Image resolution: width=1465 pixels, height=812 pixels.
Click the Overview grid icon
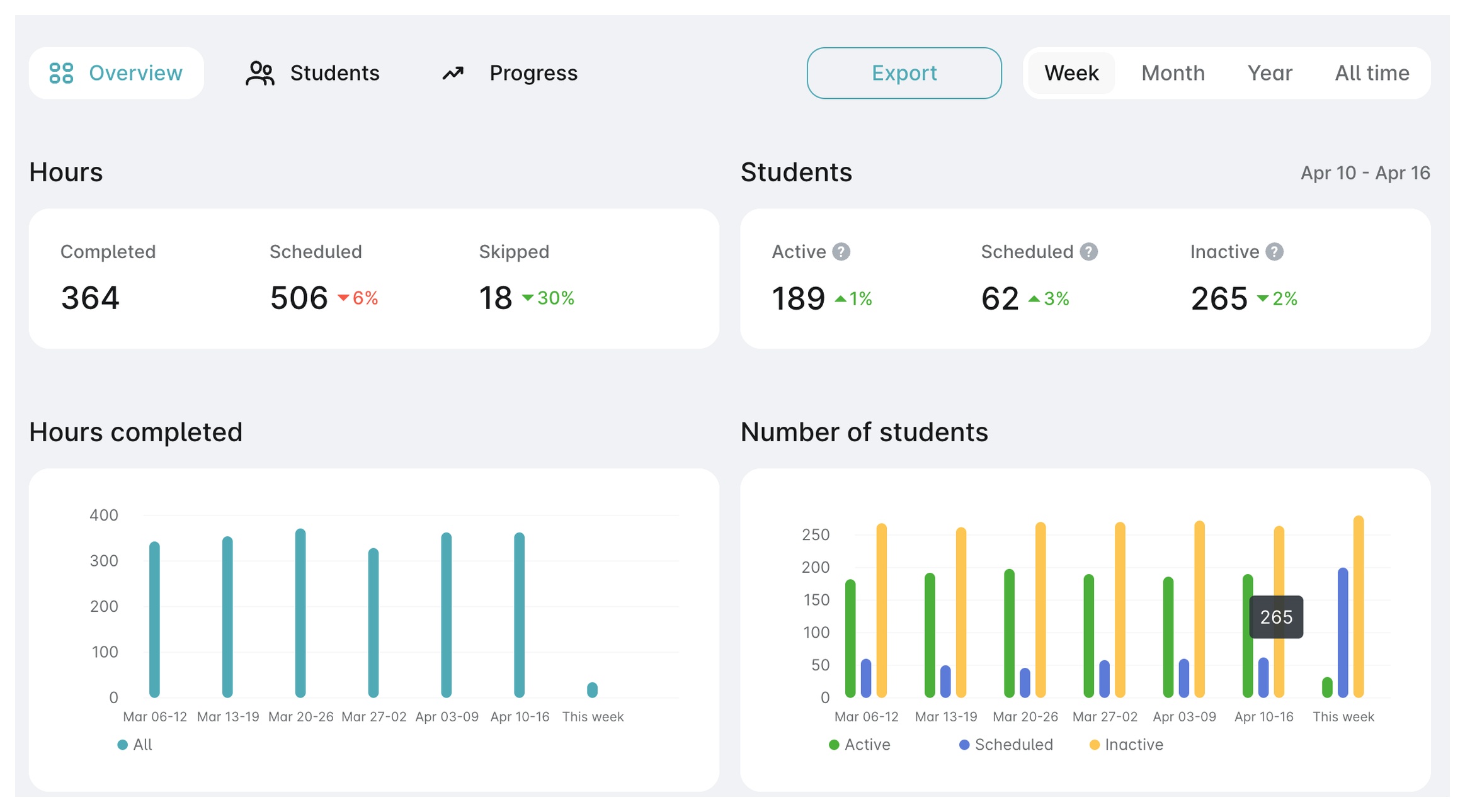[61, 73]
